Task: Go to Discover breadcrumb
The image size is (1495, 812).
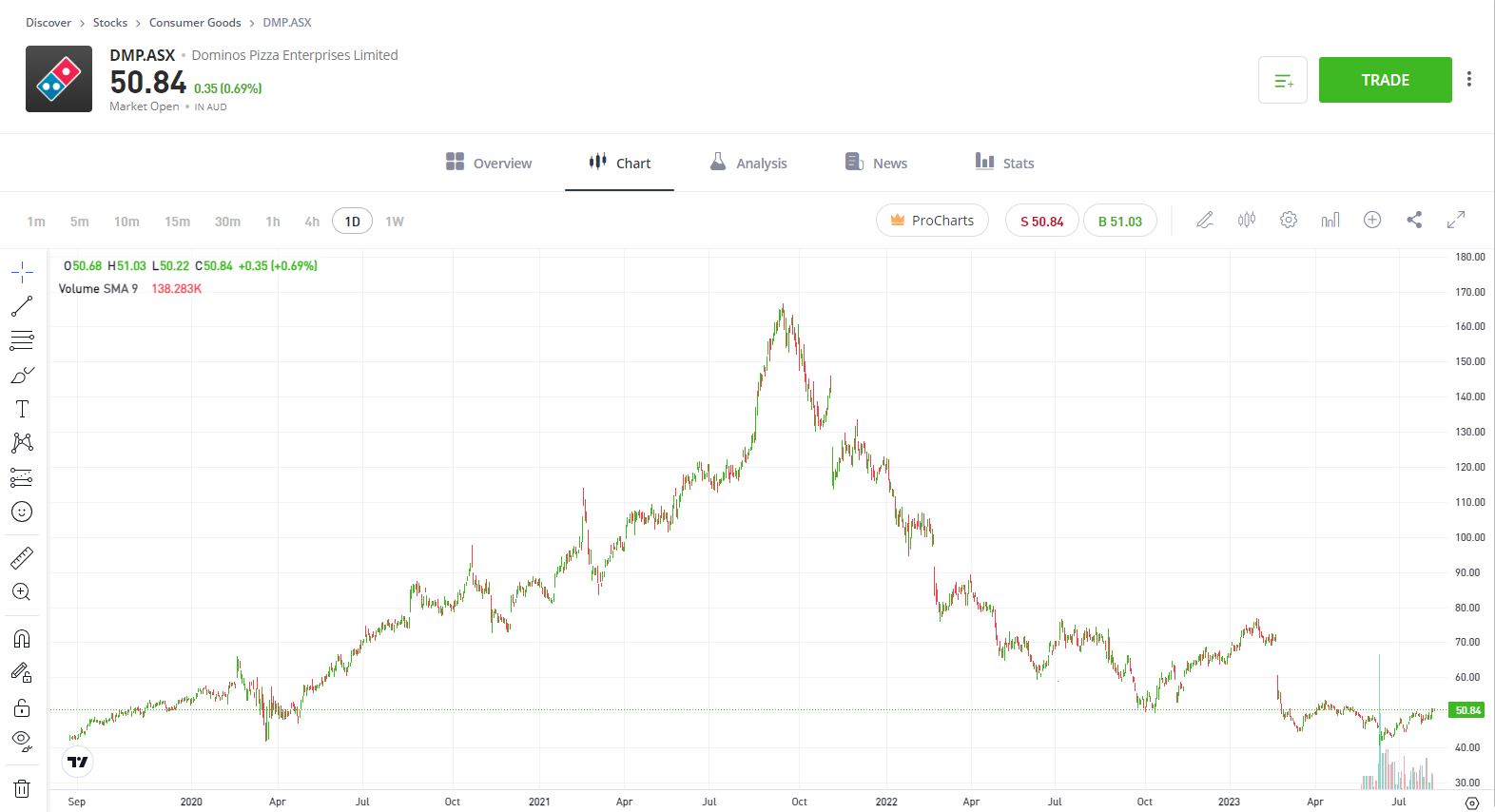Action: [49, 22]
